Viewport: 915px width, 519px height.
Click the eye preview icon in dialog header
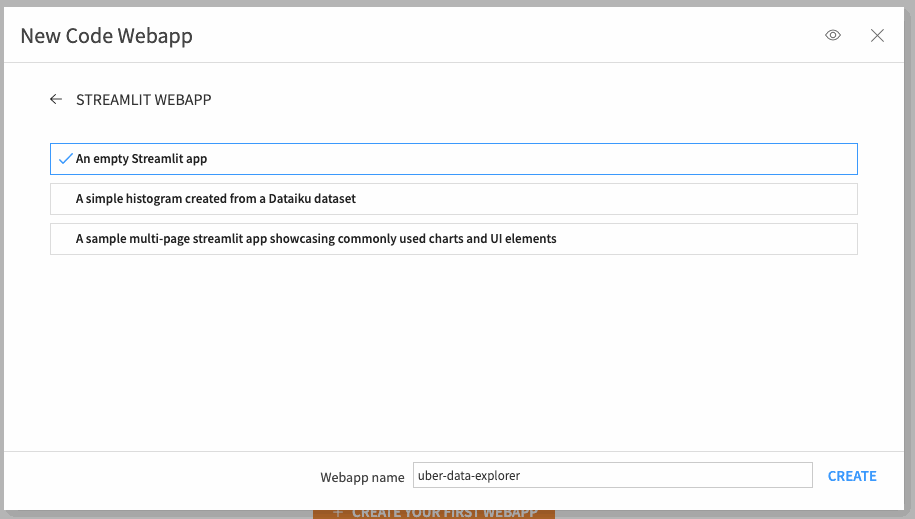click(x=833, y=36)
